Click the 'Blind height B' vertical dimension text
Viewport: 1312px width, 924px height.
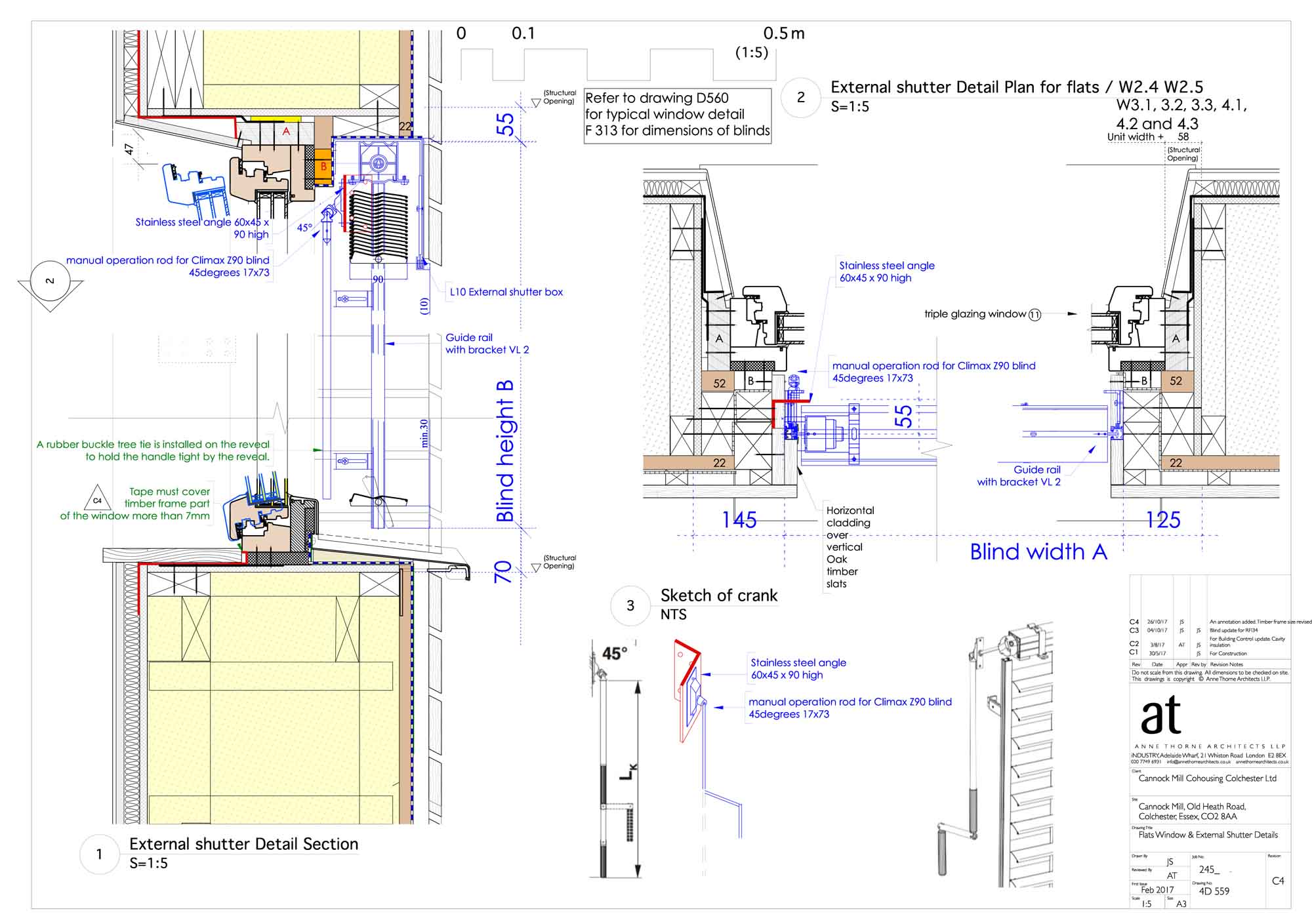pyautogui.click(x=505, y=451)
